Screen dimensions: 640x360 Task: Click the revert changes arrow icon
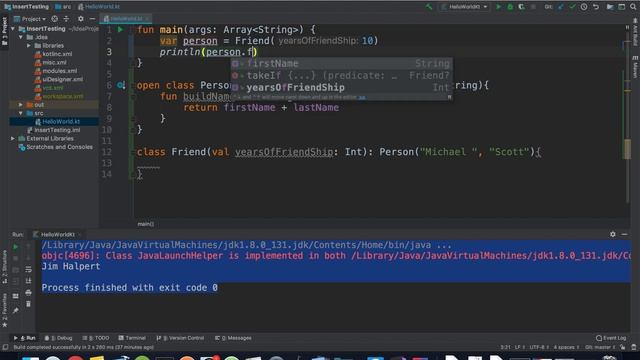tap(596, 7)
